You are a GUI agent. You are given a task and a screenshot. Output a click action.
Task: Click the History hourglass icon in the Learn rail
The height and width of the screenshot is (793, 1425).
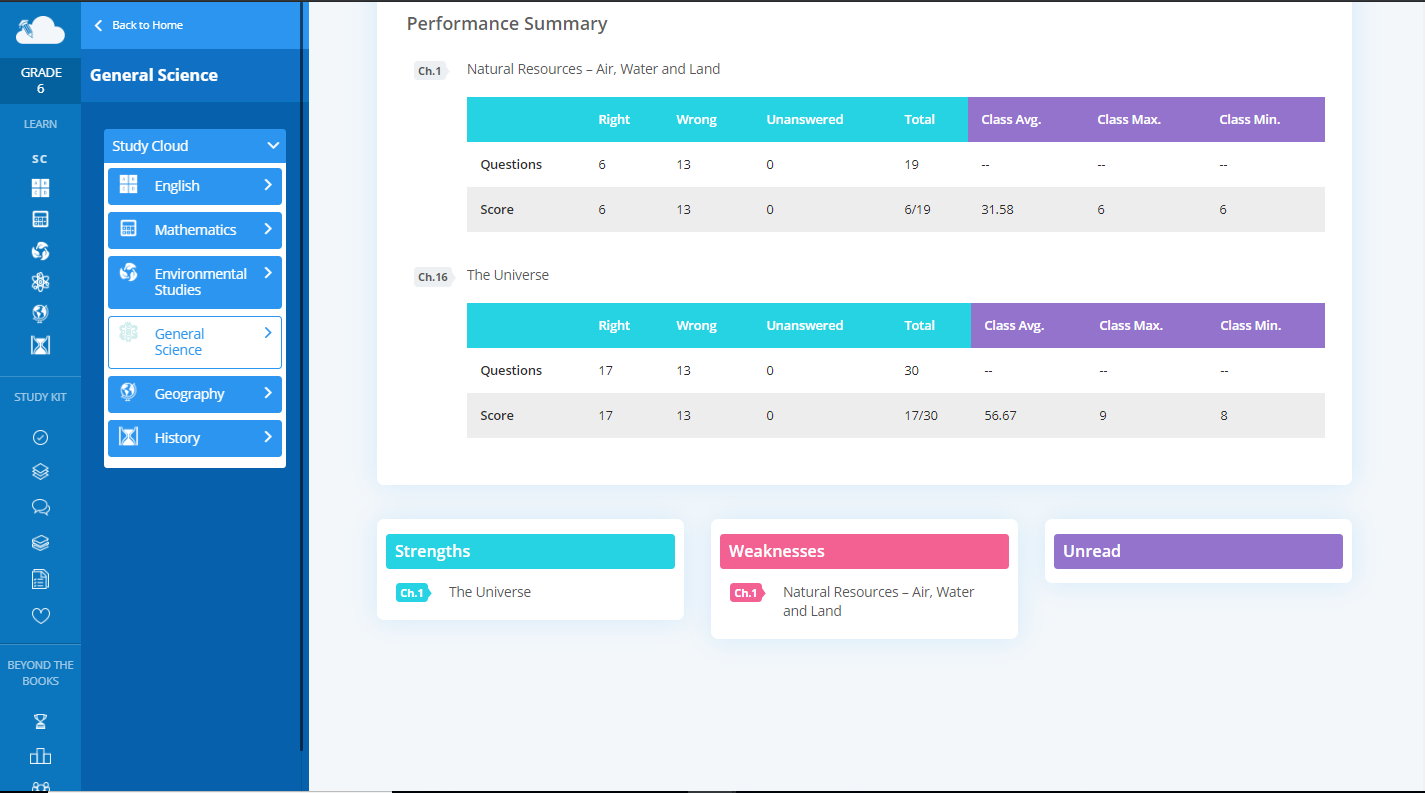tap(40, 345)
